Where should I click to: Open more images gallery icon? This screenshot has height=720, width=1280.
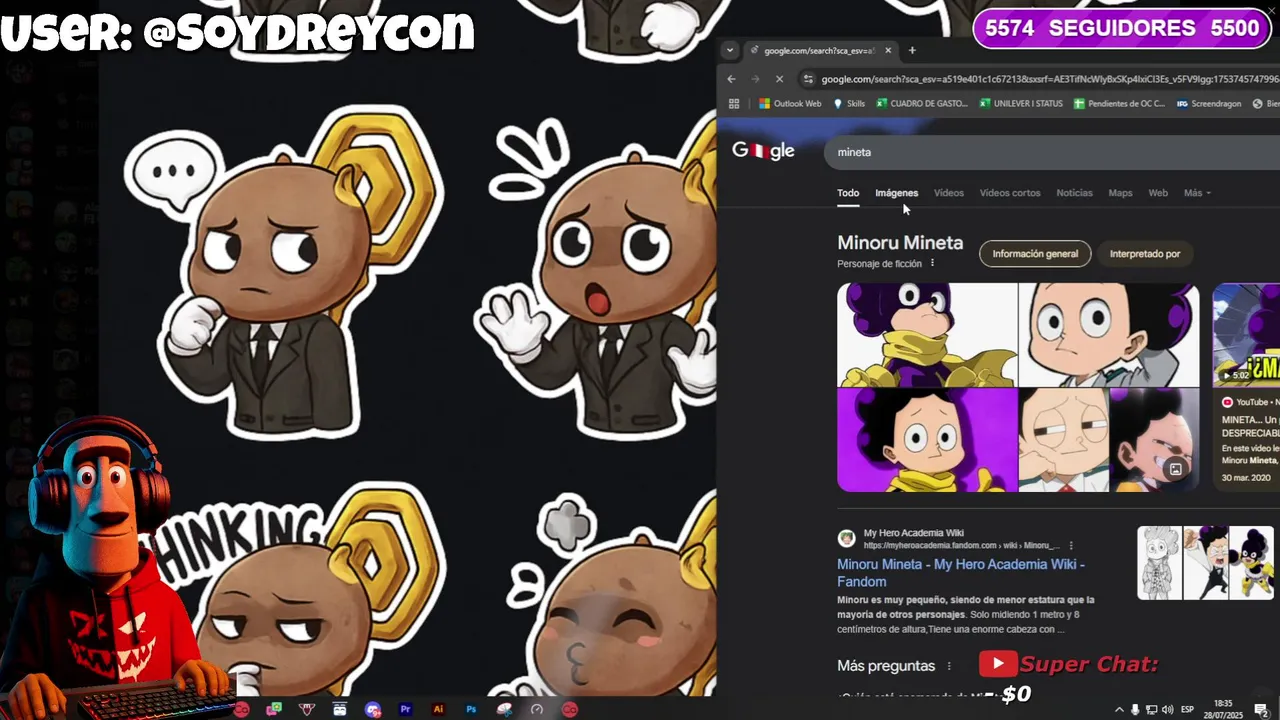point(1176,469)
